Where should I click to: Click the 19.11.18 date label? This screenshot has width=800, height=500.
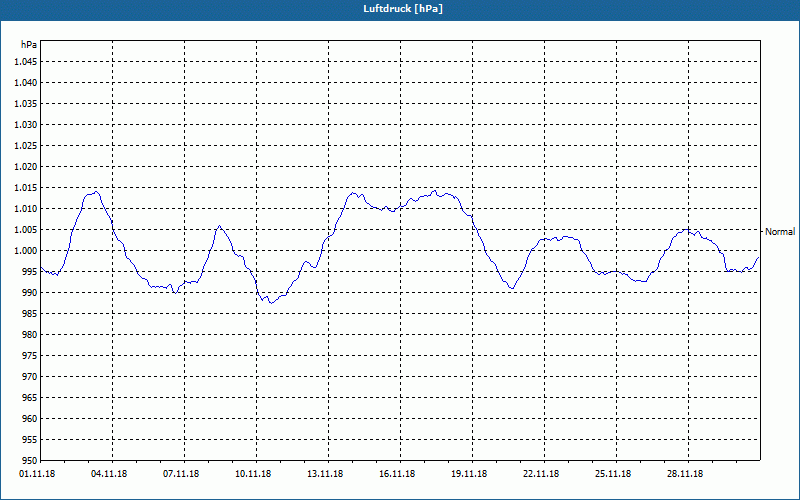pyautogui.click(x=469, y=474)
